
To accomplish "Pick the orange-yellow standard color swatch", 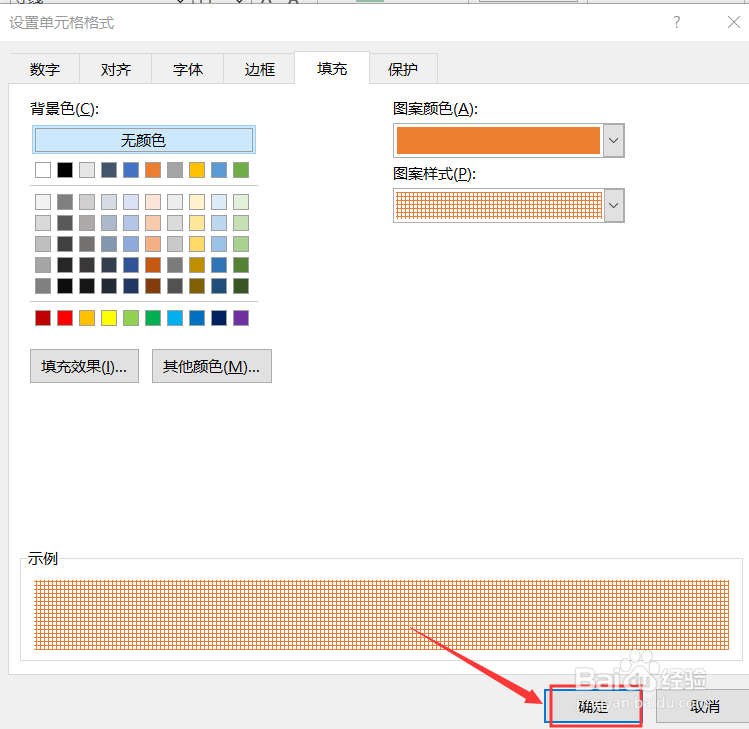I will pyautogui.click(x=87, y=318).
